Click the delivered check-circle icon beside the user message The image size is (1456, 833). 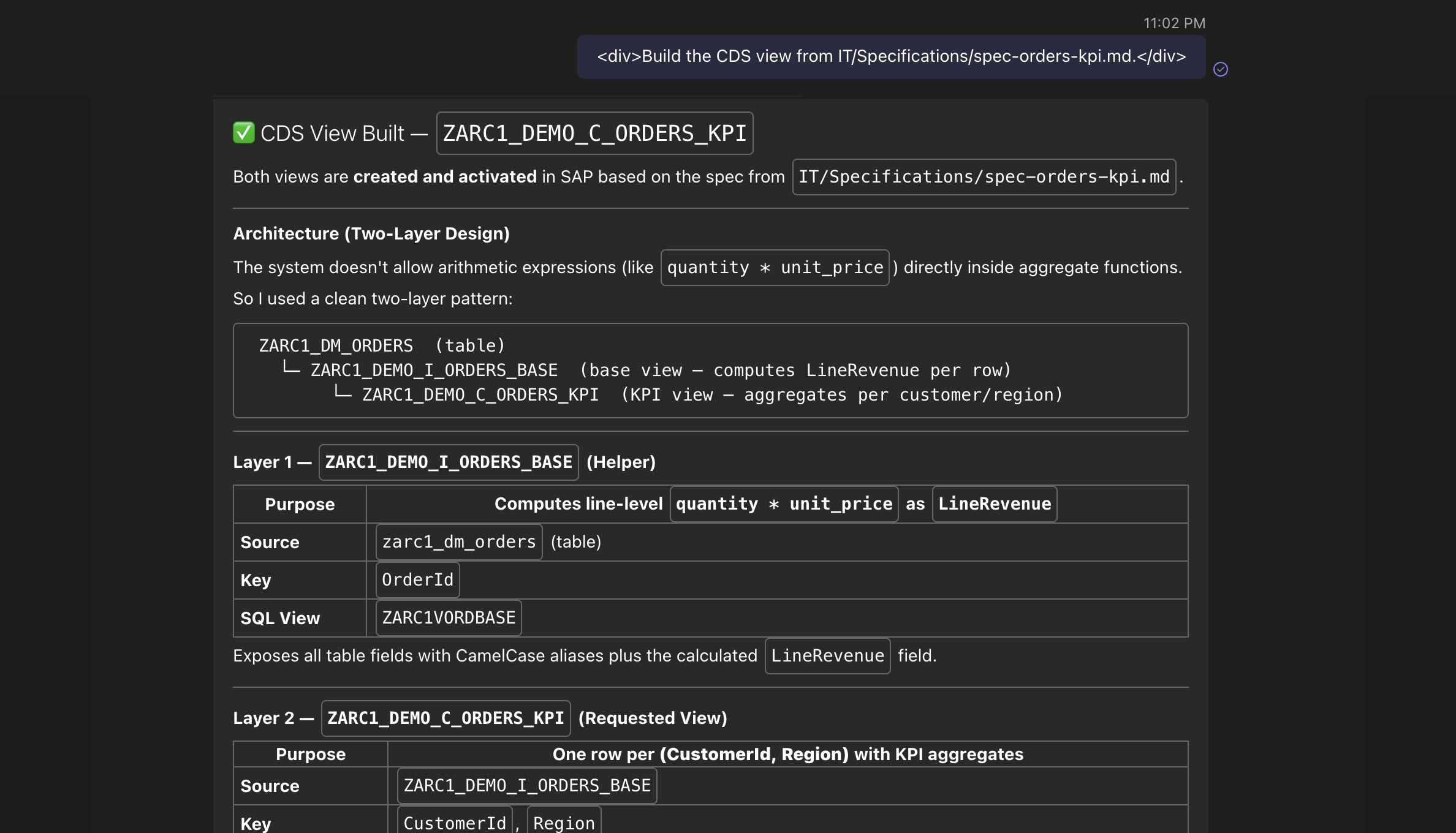coord(1221,69)
